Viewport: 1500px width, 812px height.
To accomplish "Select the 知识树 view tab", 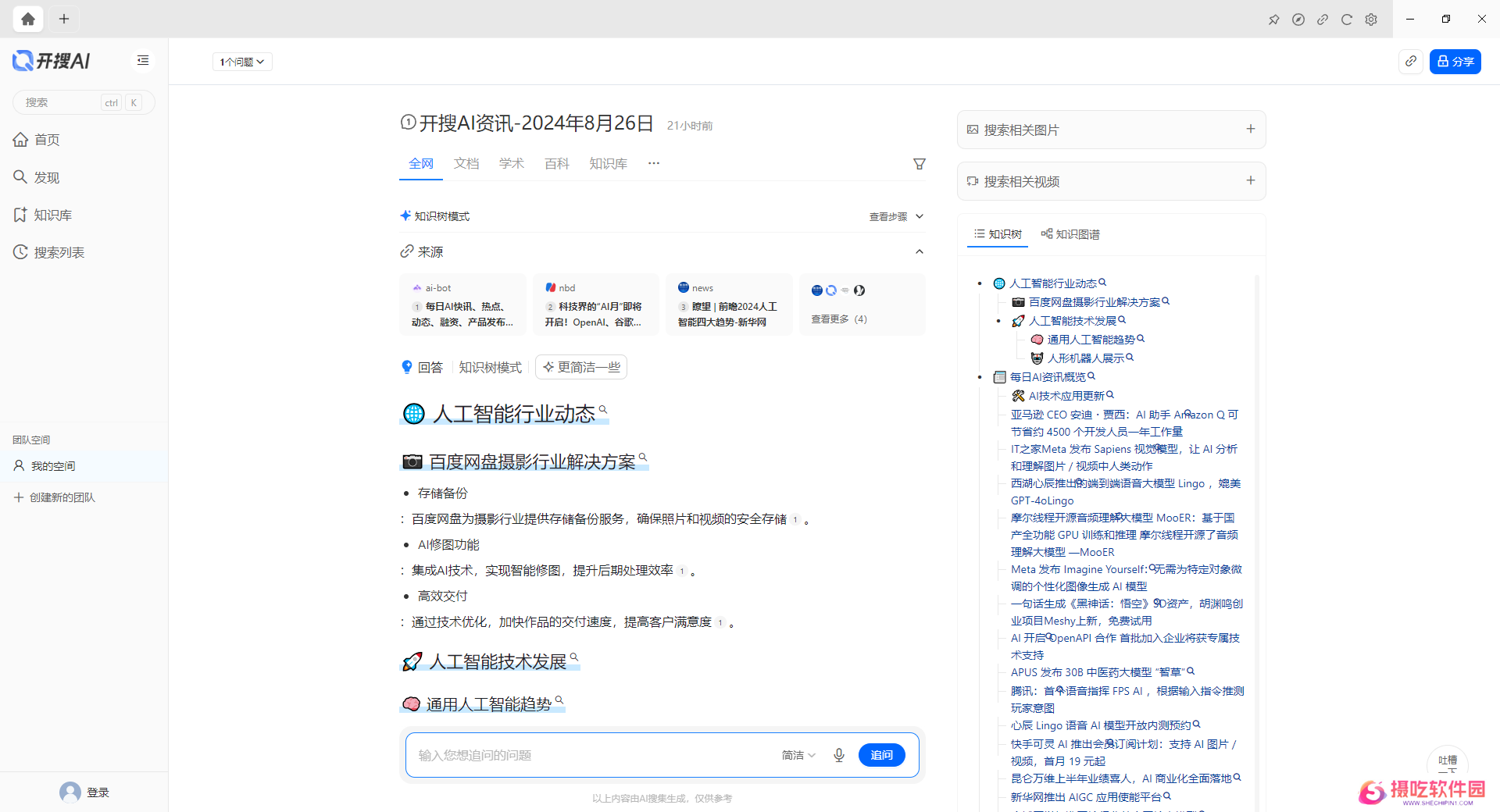I will click(998, 234).
